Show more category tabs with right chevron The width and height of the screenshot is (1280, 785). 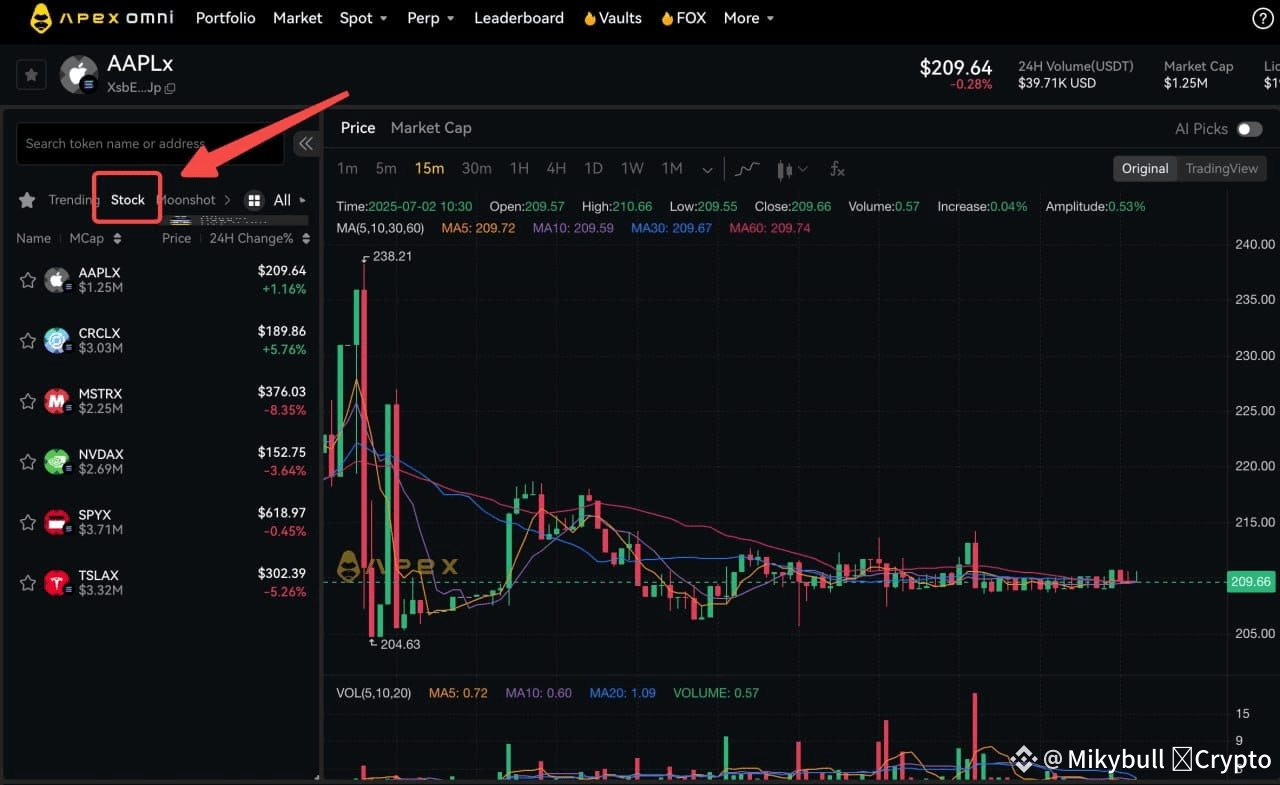(x=227, y=200)
